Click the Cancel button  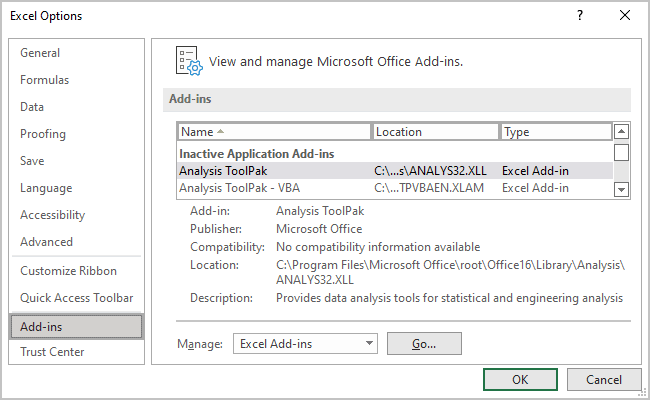point(604,380)
